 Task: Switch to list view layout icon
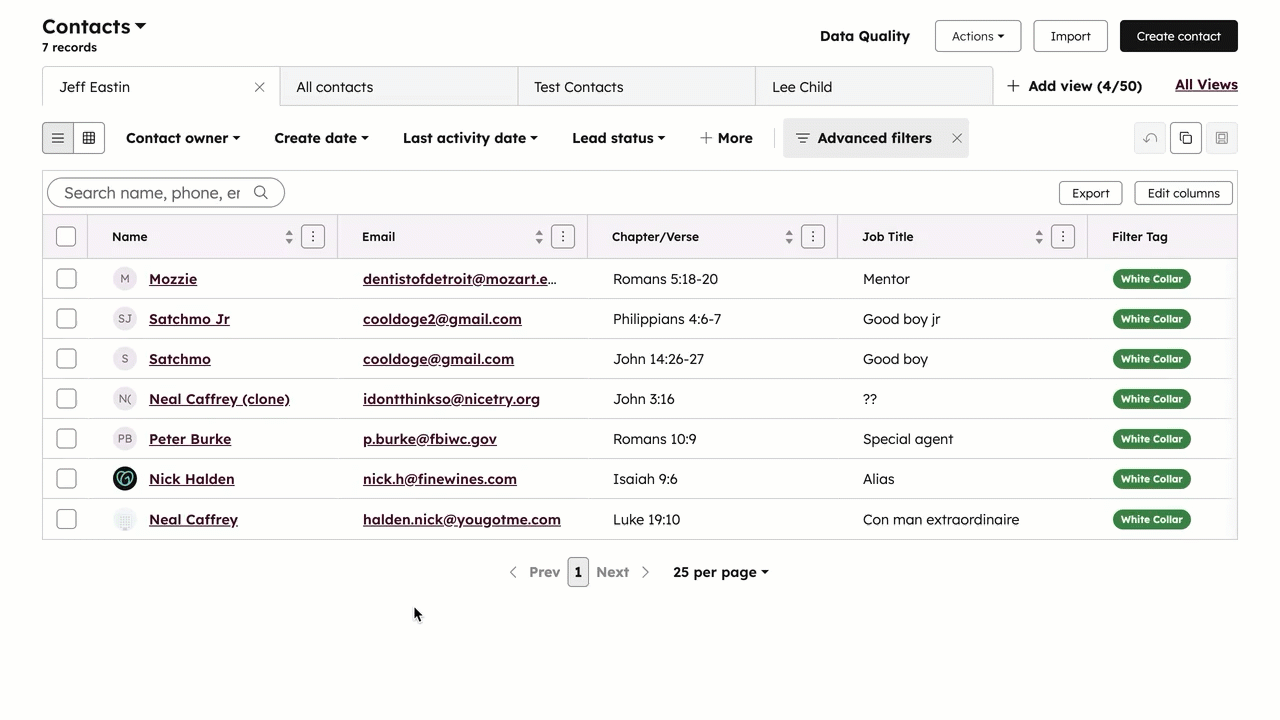pyautogui.click(x=57, y=138)
